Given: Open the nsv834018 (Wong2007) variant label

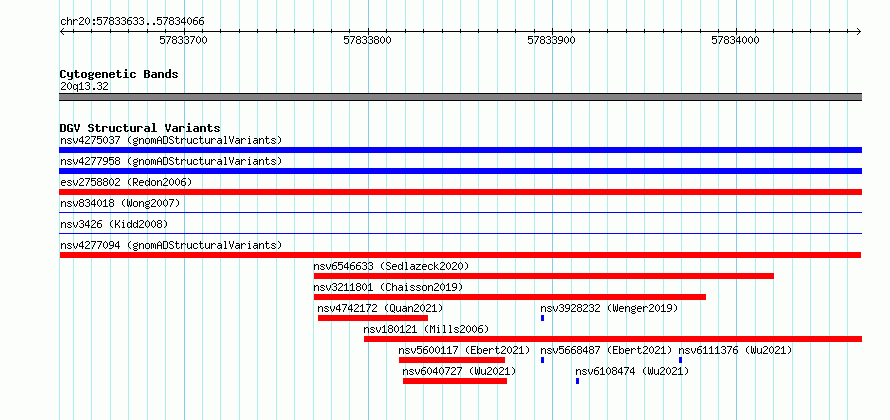Looking at the screenshot, I should click(120, 203).
